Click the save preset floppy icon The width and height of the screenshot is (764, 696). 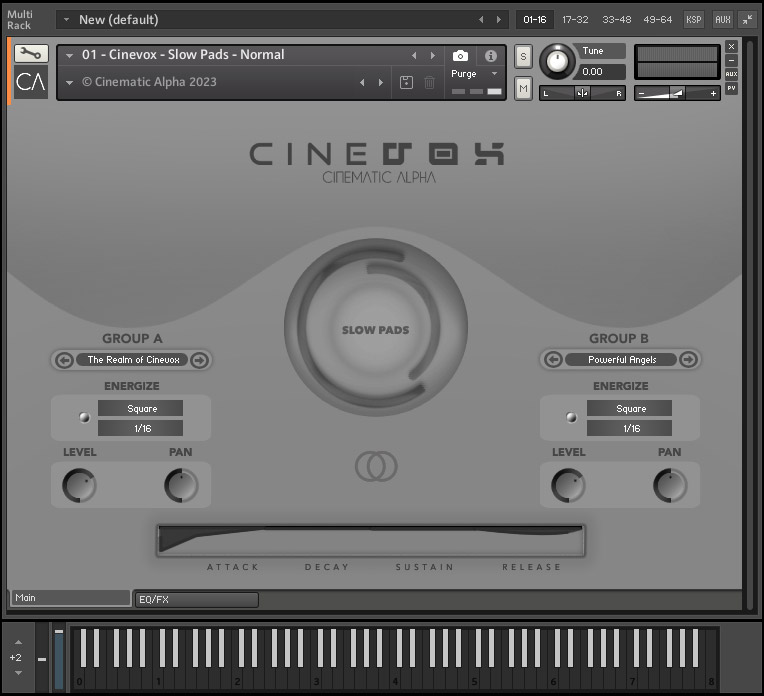[406, 82]
